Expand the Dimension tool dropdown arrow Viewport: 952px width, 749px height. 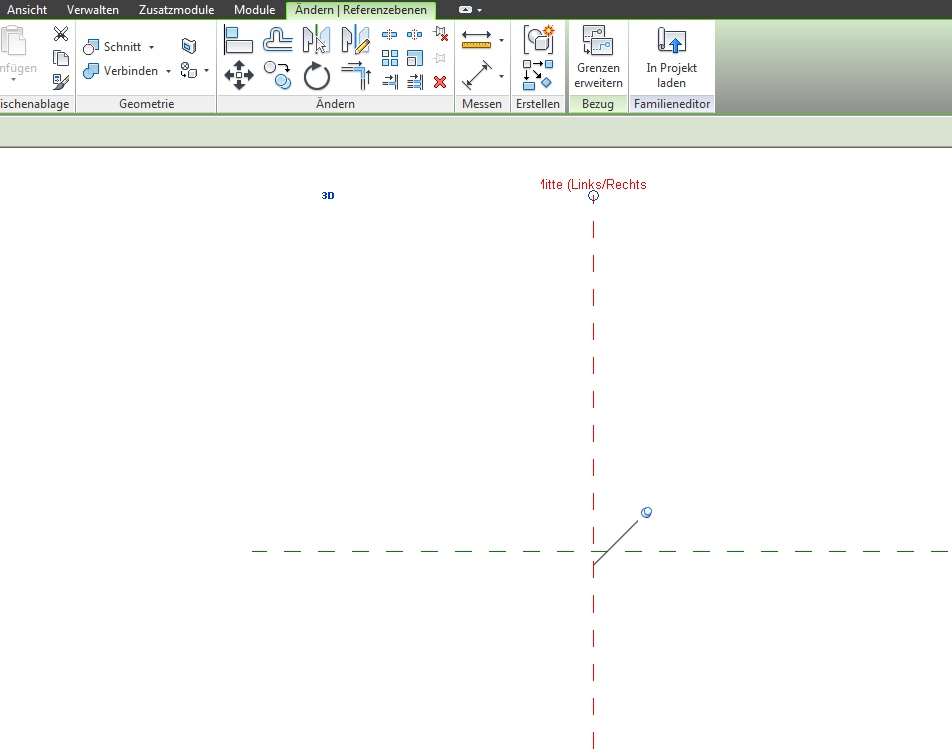(502, 76)
